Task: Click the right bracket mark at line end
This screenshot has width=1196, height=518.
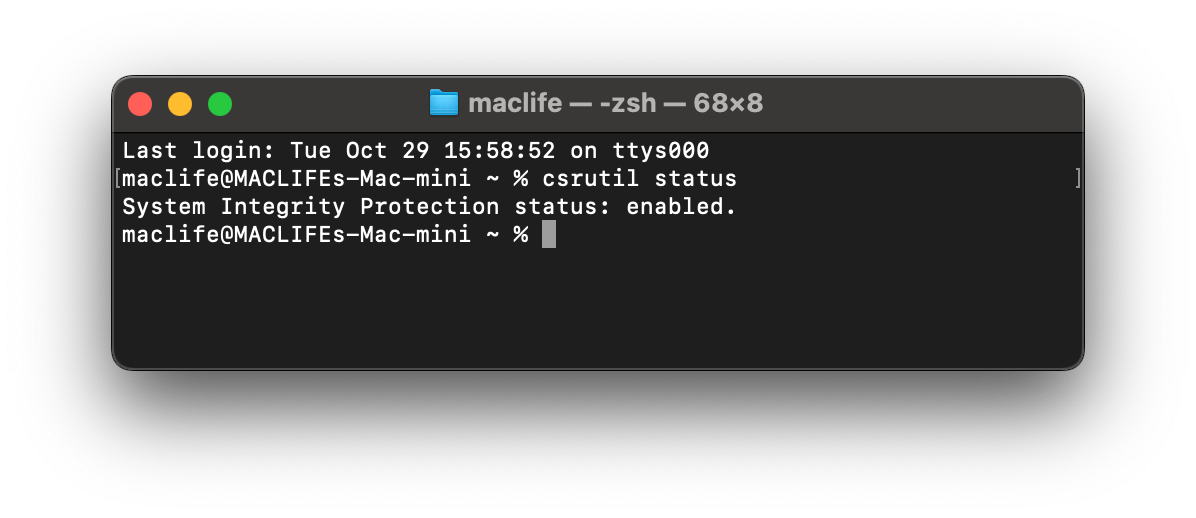Action: [1077, 179]
